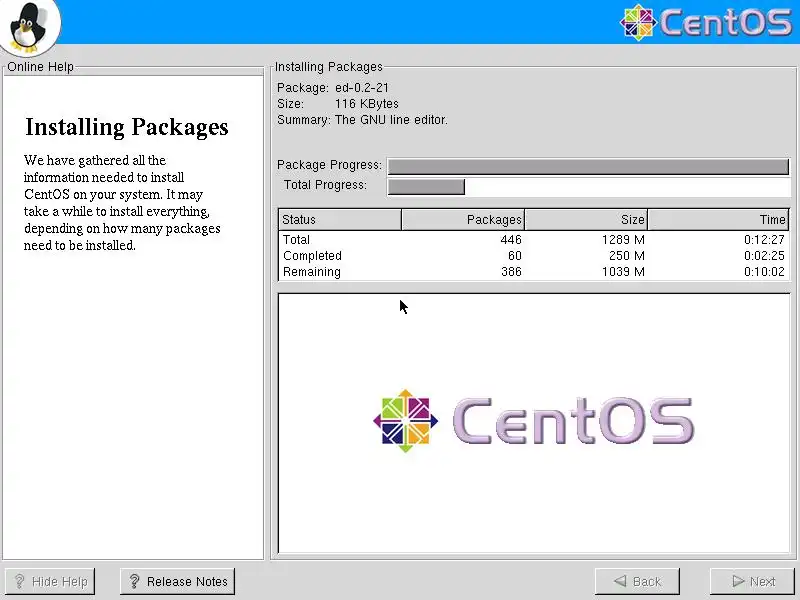
Task: Click the Next button
Action: point(754,581)
